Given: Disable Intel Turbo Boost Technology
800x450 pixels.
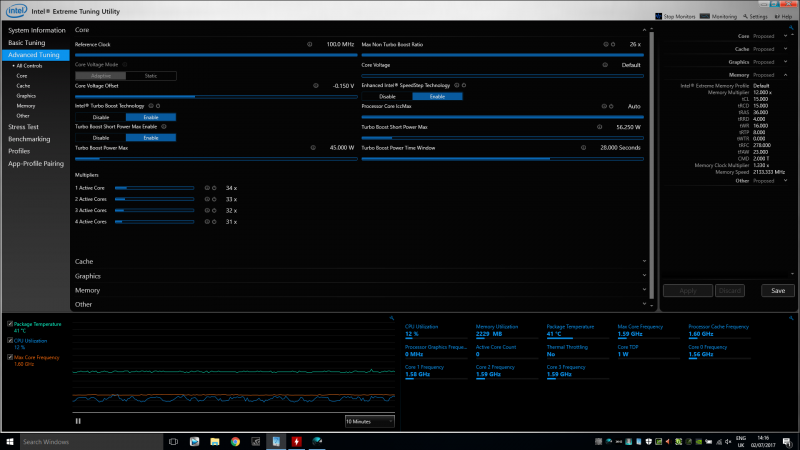Looking at the screenshot, I should tap(101, 117).
